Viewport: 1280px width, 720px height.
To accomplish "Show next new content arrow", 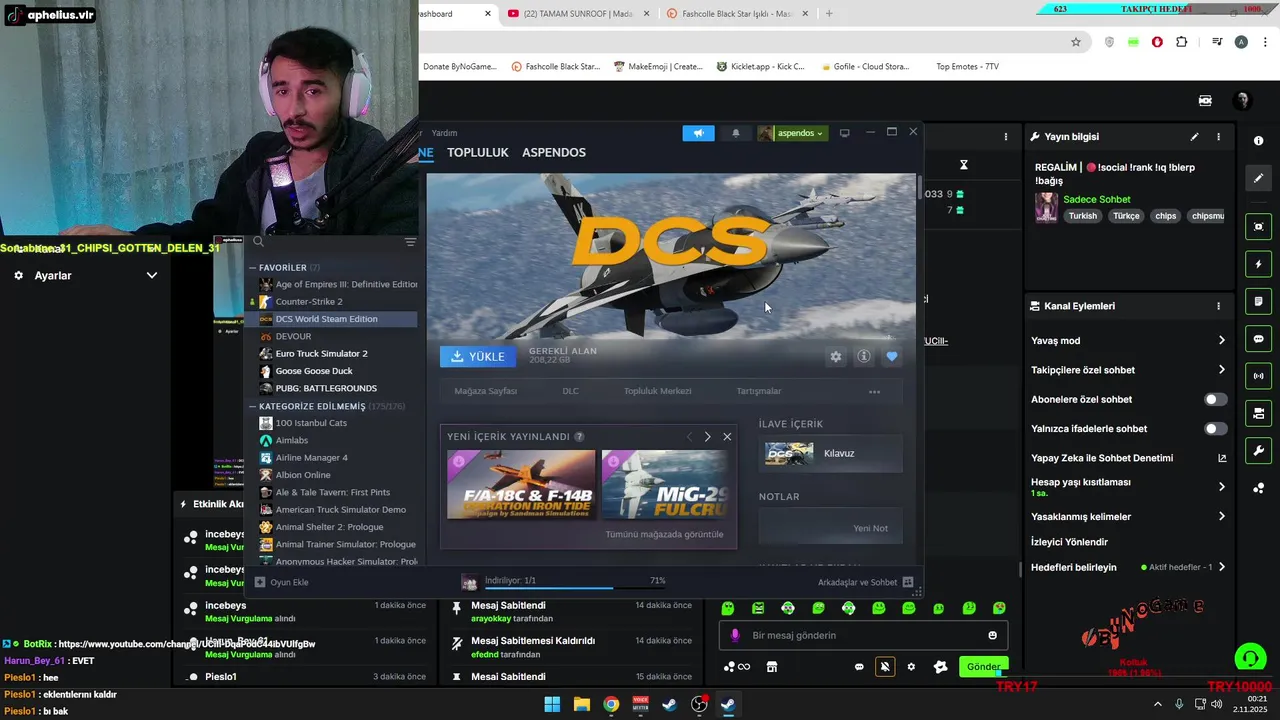I will pyautogui.click(x=707, y=437).
